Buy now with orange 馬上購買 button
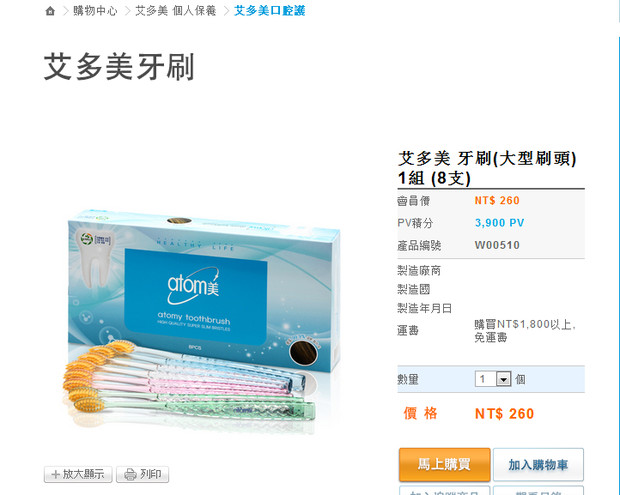This screenshot has height=495, width=620. (444, 464)
